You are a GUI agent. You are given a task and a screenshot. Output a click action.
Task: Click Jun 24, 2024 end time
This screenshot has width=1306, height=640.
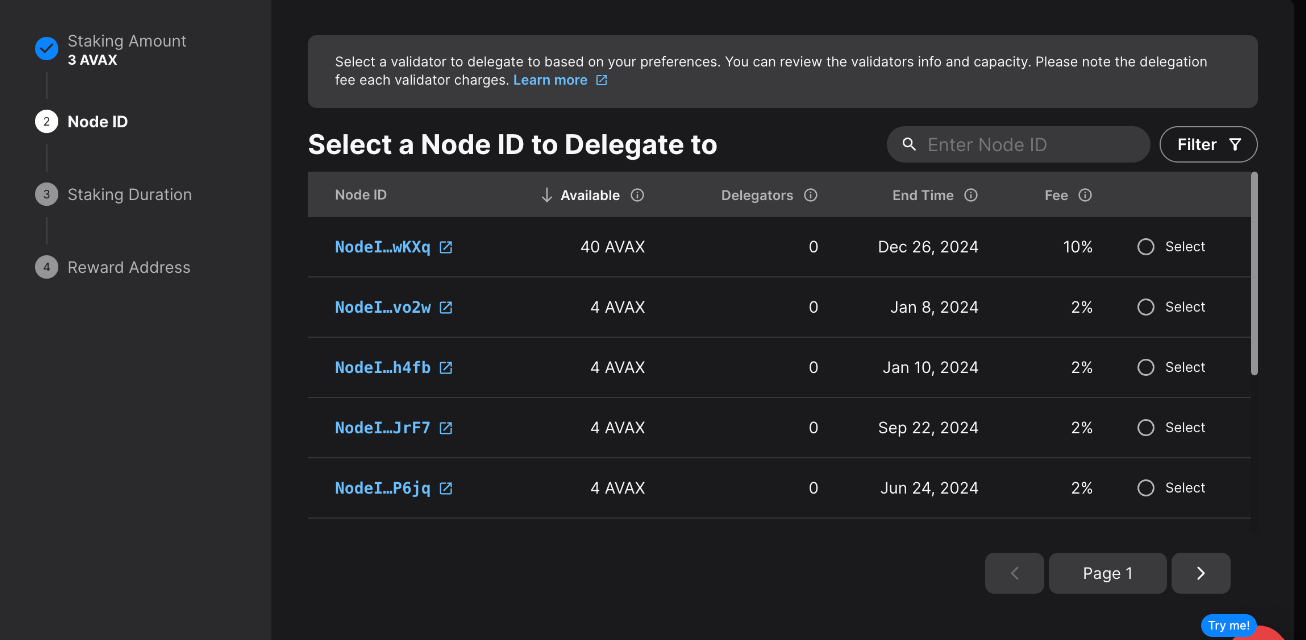(x=930, y=488)
